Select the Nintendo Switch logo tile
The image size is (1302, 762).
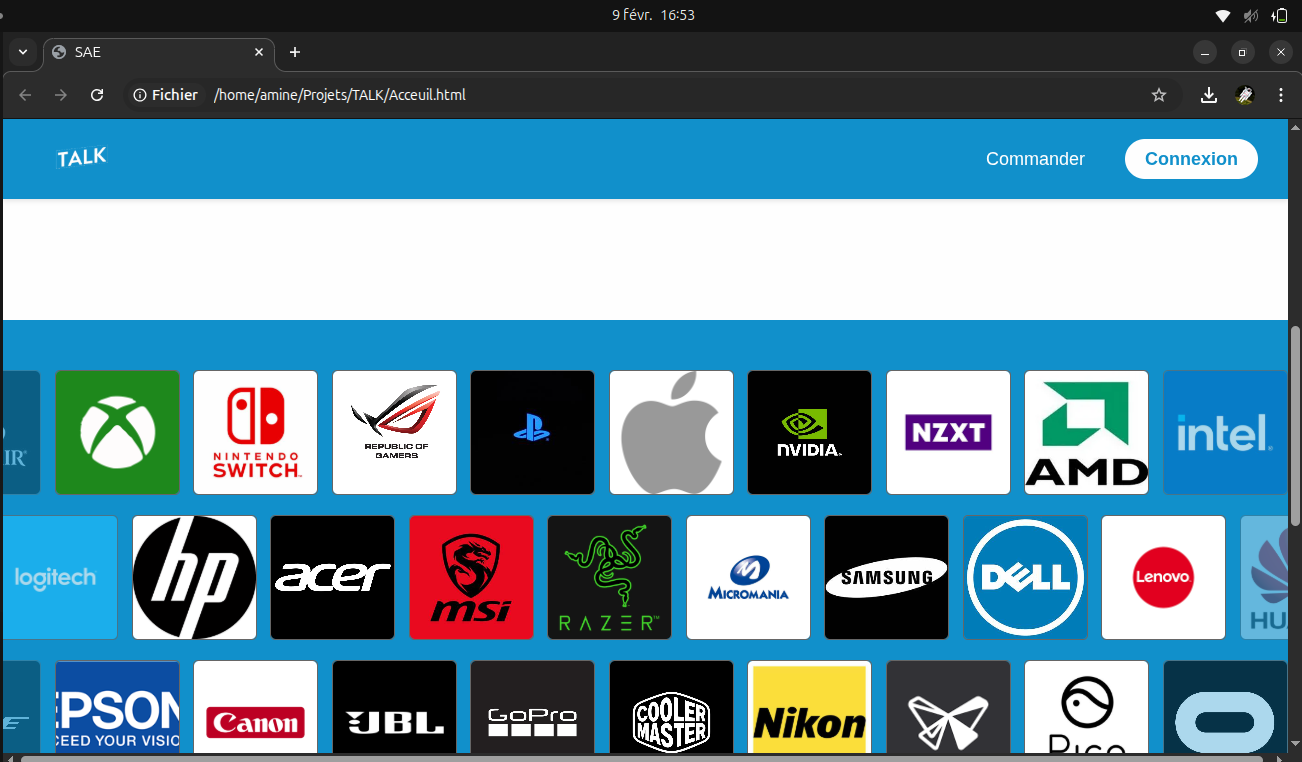click(255, 432)
